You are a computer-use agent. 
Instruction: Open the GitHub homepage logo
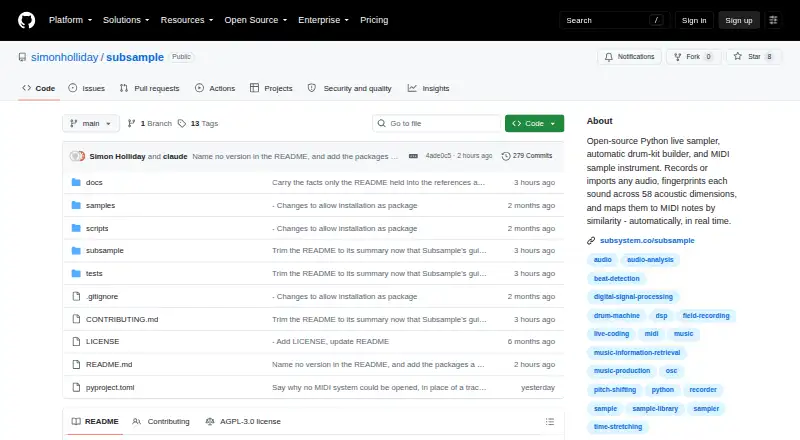coord(27,20)
